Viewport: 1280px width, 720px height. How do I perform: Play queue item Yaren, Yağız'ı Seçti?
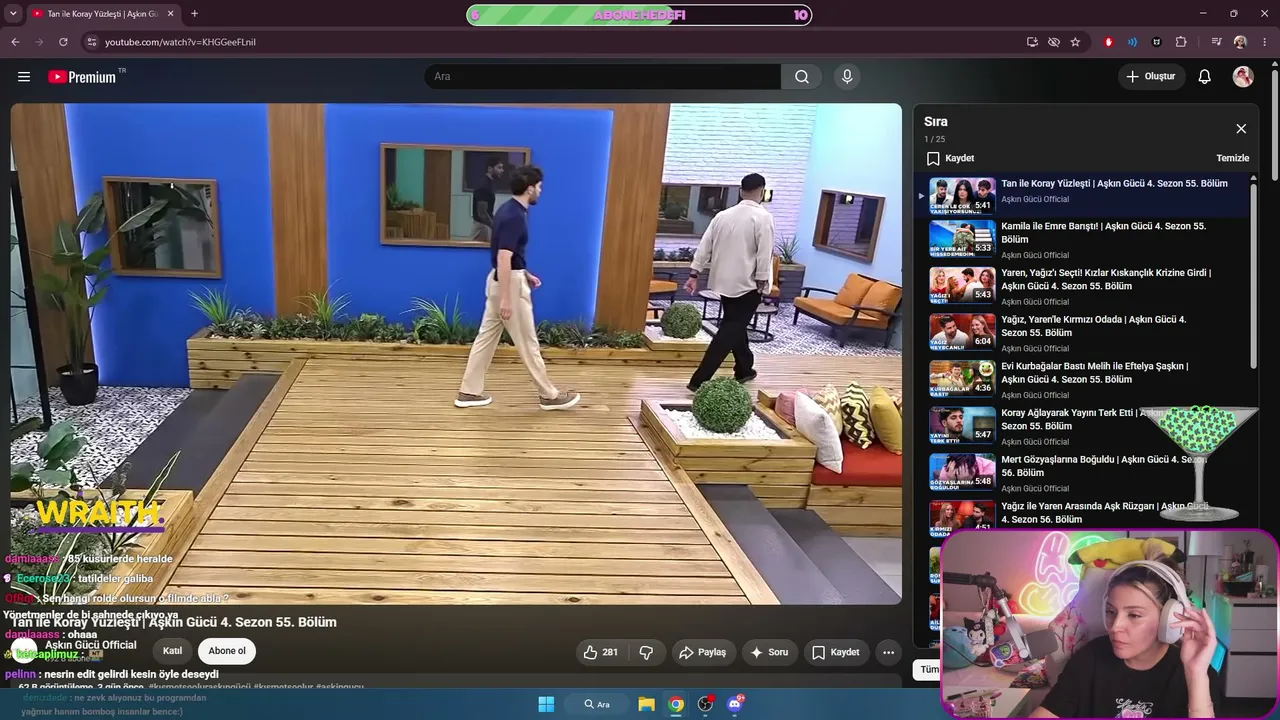(x=1084, y=287)
